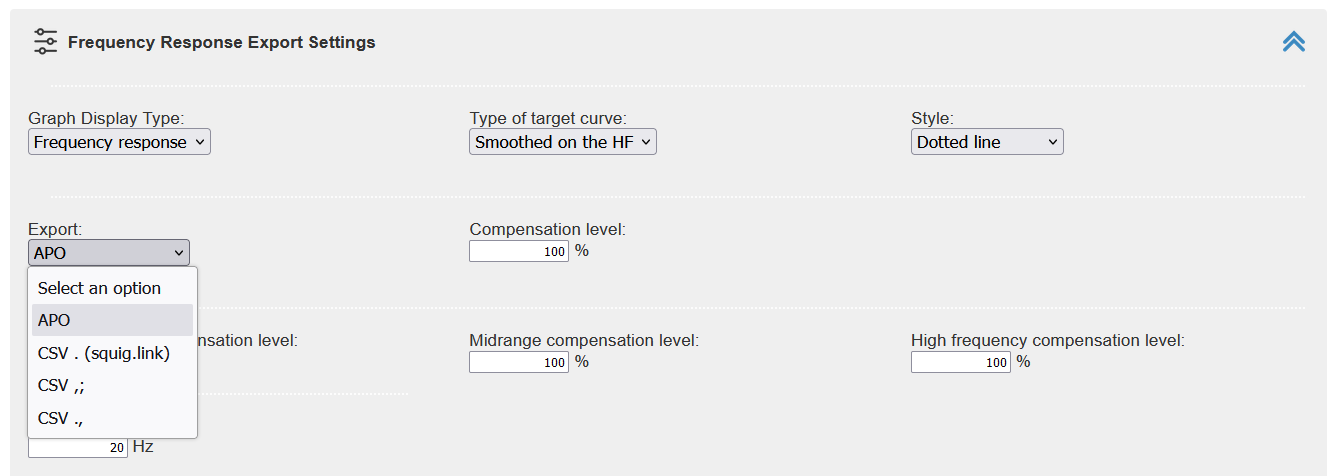Open the Style dropdown showing Dotted line
This screenshot has height=476, width=1336.
(987, 142)
